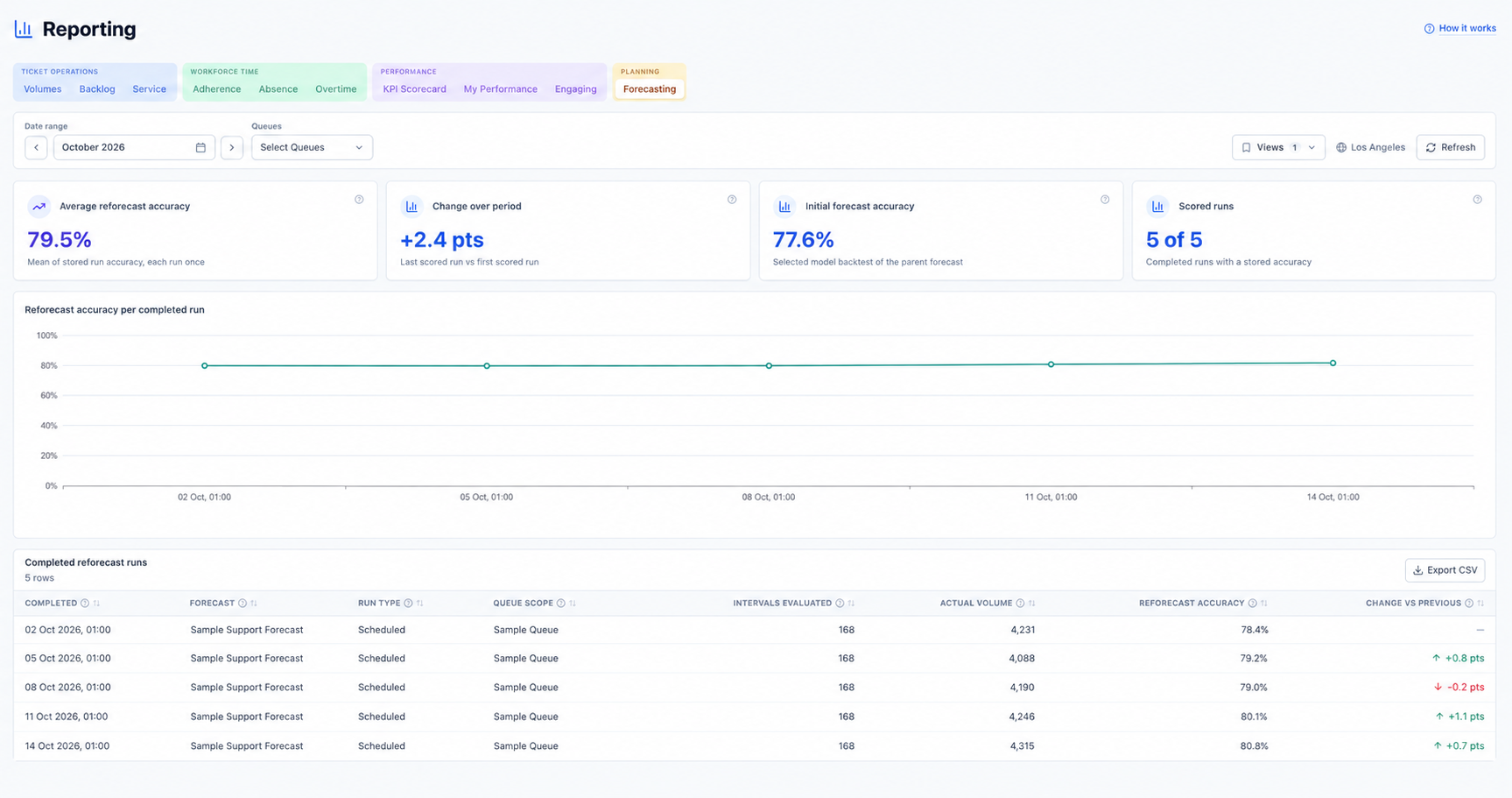This screenshot has width=1512, height=798.
Task: Click info icon beside Reforecast Accuracy header
Action: [x=1252, y=604]
